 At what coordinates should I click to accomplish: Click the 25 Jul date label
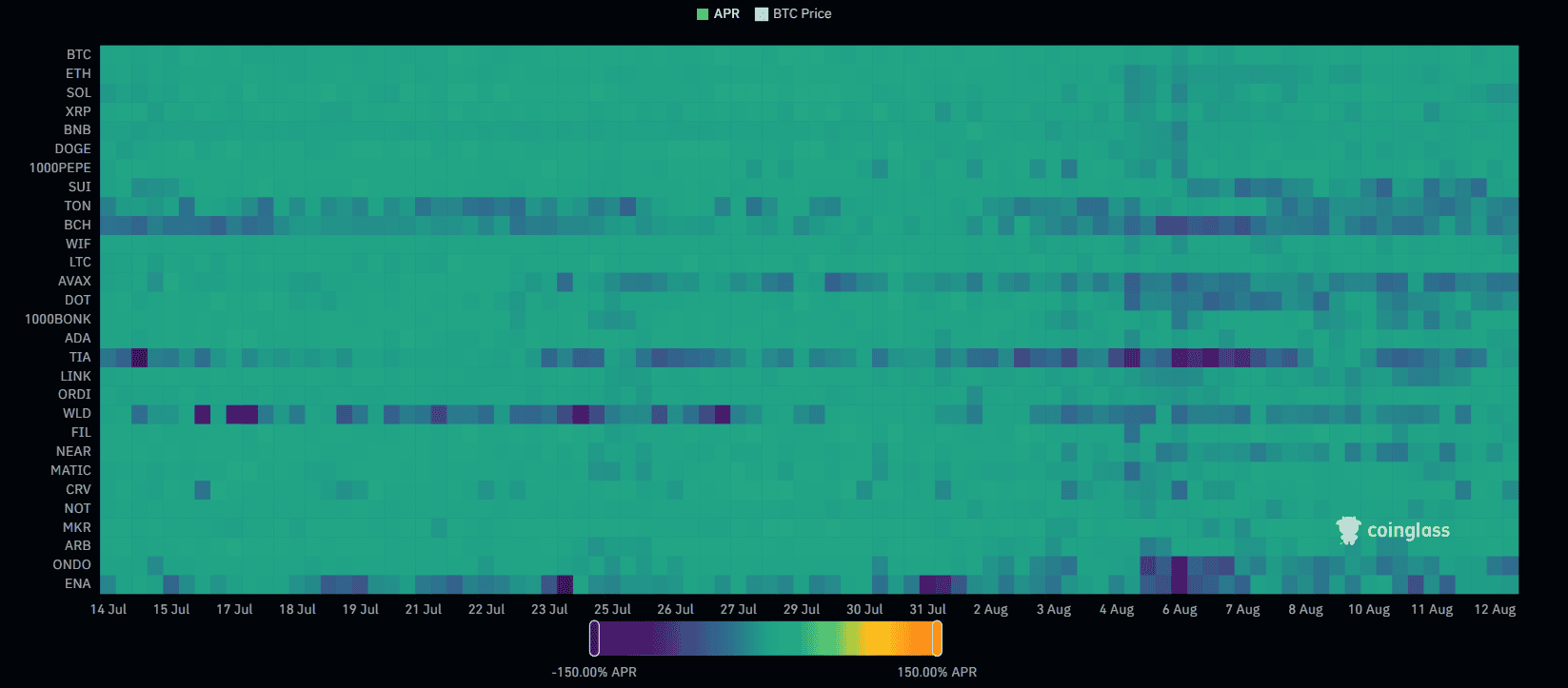(x=613, y=609)
